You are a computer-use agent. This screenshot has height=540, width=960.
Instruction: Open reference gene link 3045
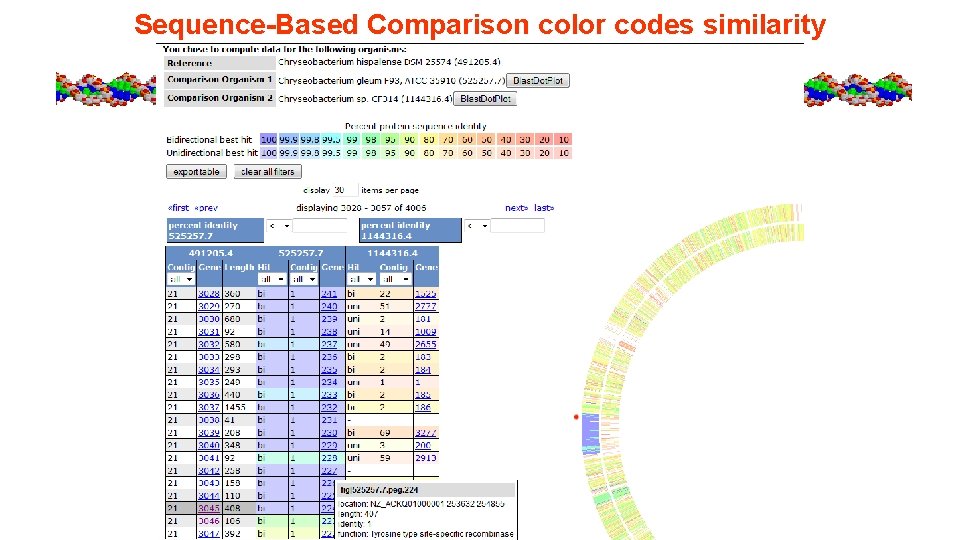coord(209,509)
